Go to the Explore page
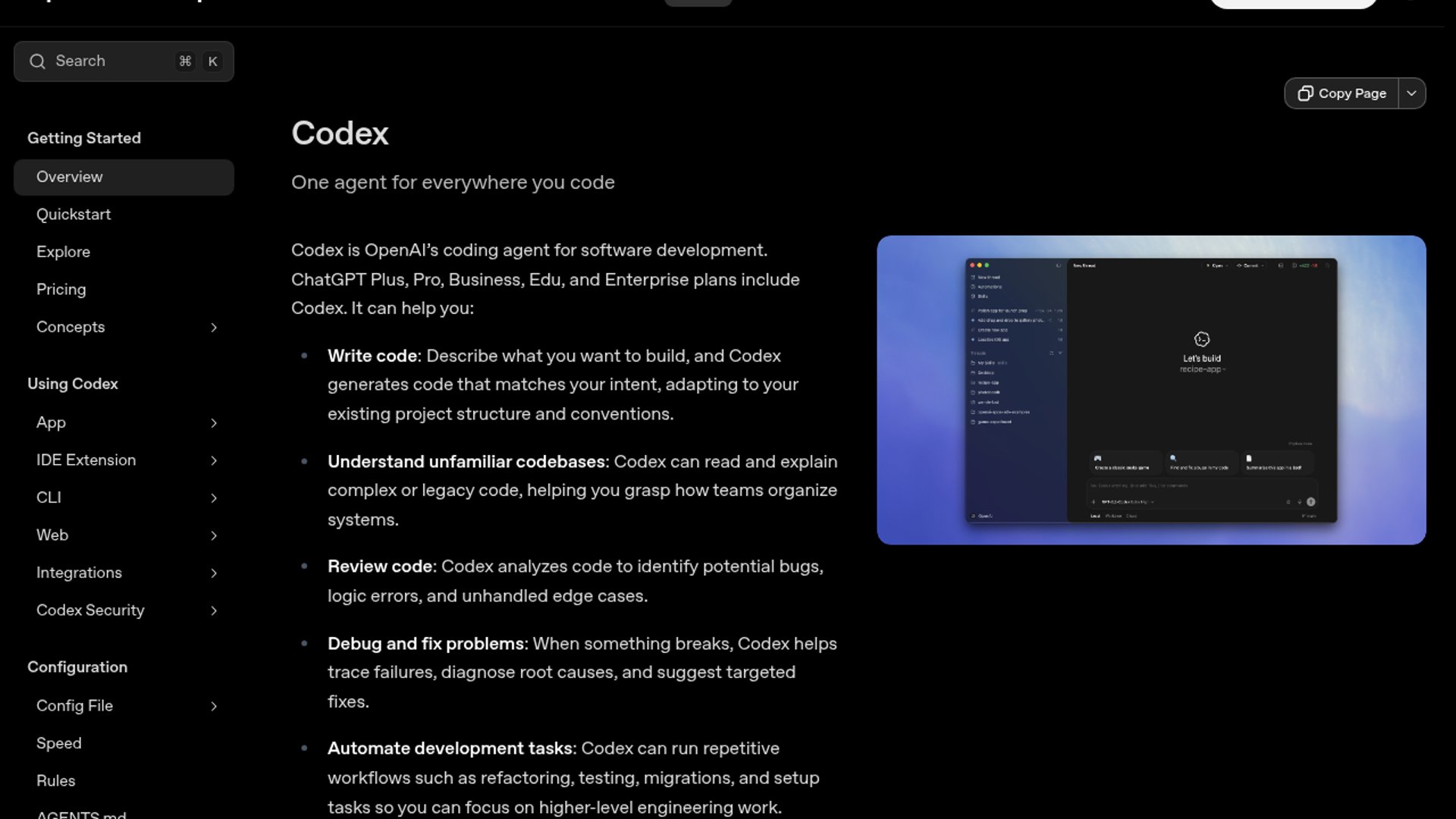 click(63, 252)
